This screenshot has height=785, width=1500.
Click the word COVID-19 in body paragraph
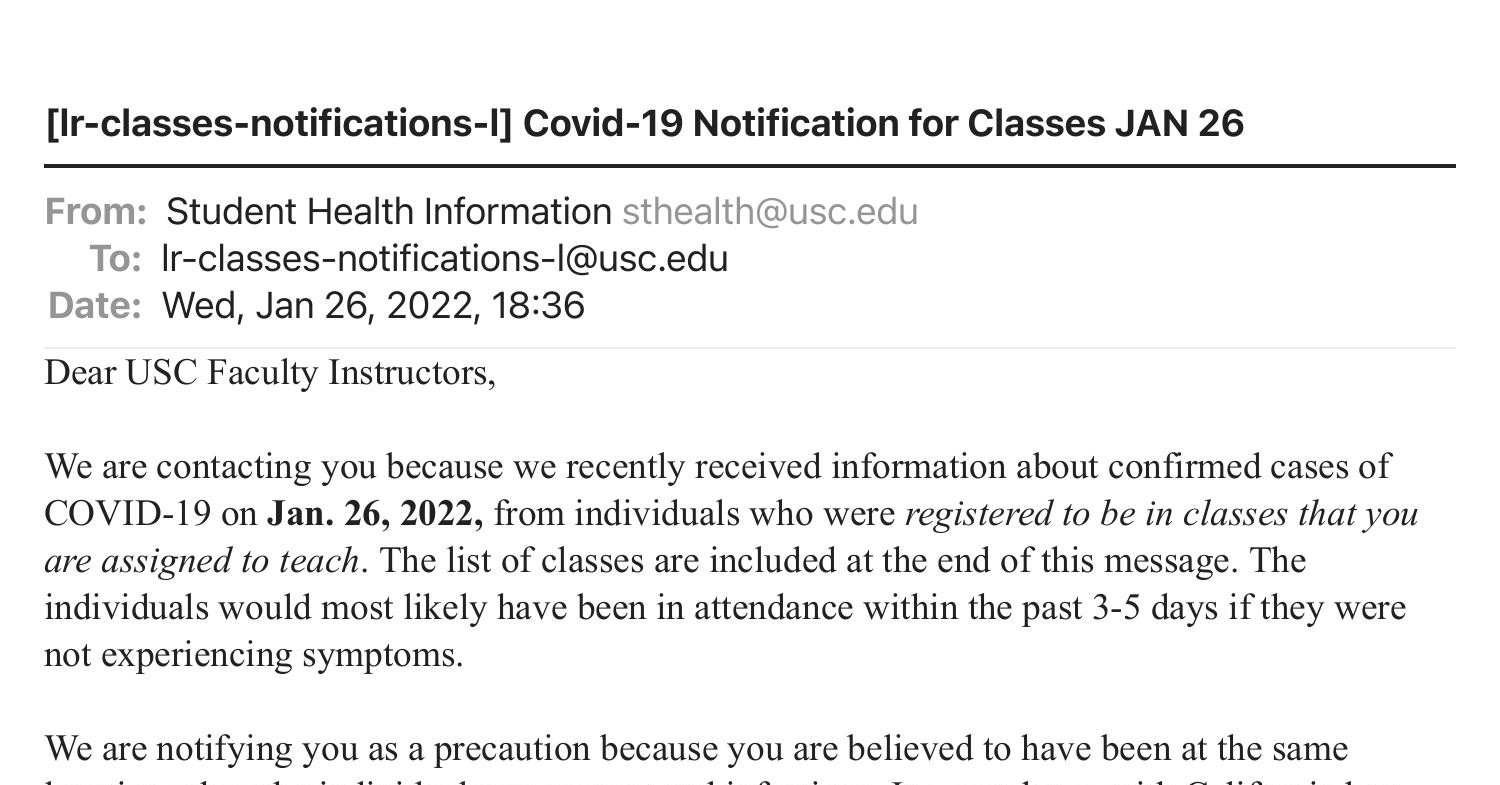point(128,514)
